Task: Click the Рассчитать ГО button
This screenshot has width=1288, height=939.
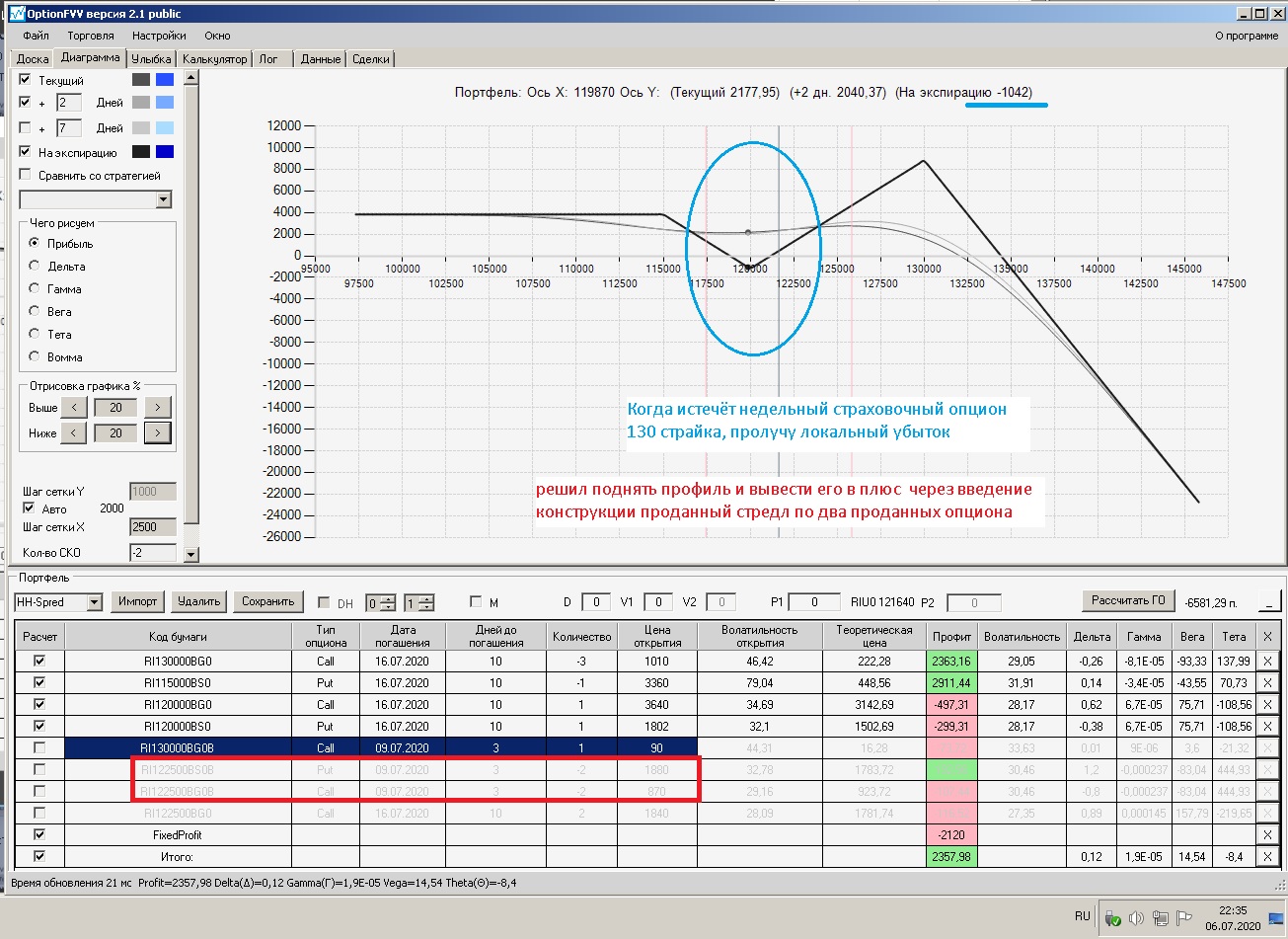Action: pyautogui.click(x=1129, y=600)
